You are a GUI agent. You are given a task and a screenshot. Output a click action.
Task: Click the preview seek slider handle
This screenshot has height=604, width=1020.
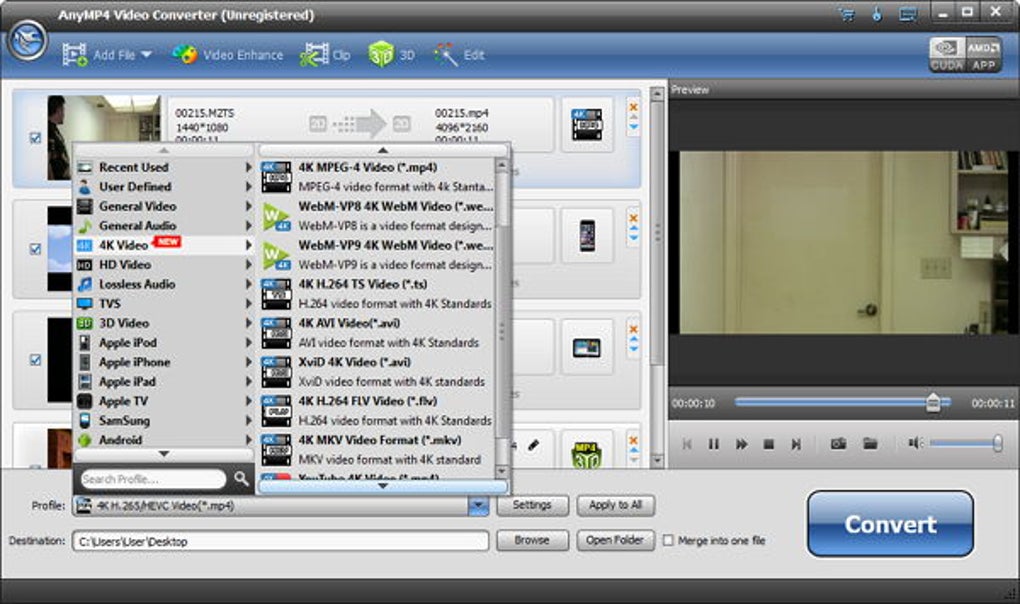click(933, 402)
